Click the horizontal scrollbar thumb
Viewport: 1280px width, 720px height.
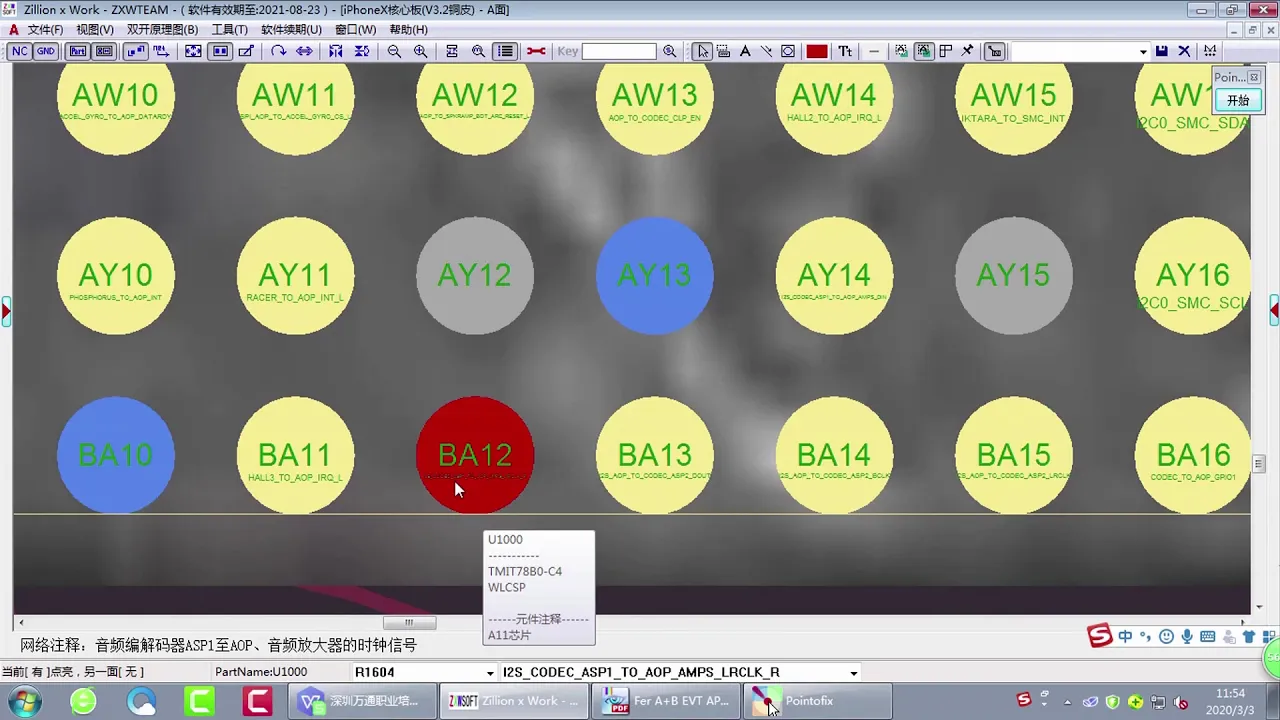(x=408, y=622)
